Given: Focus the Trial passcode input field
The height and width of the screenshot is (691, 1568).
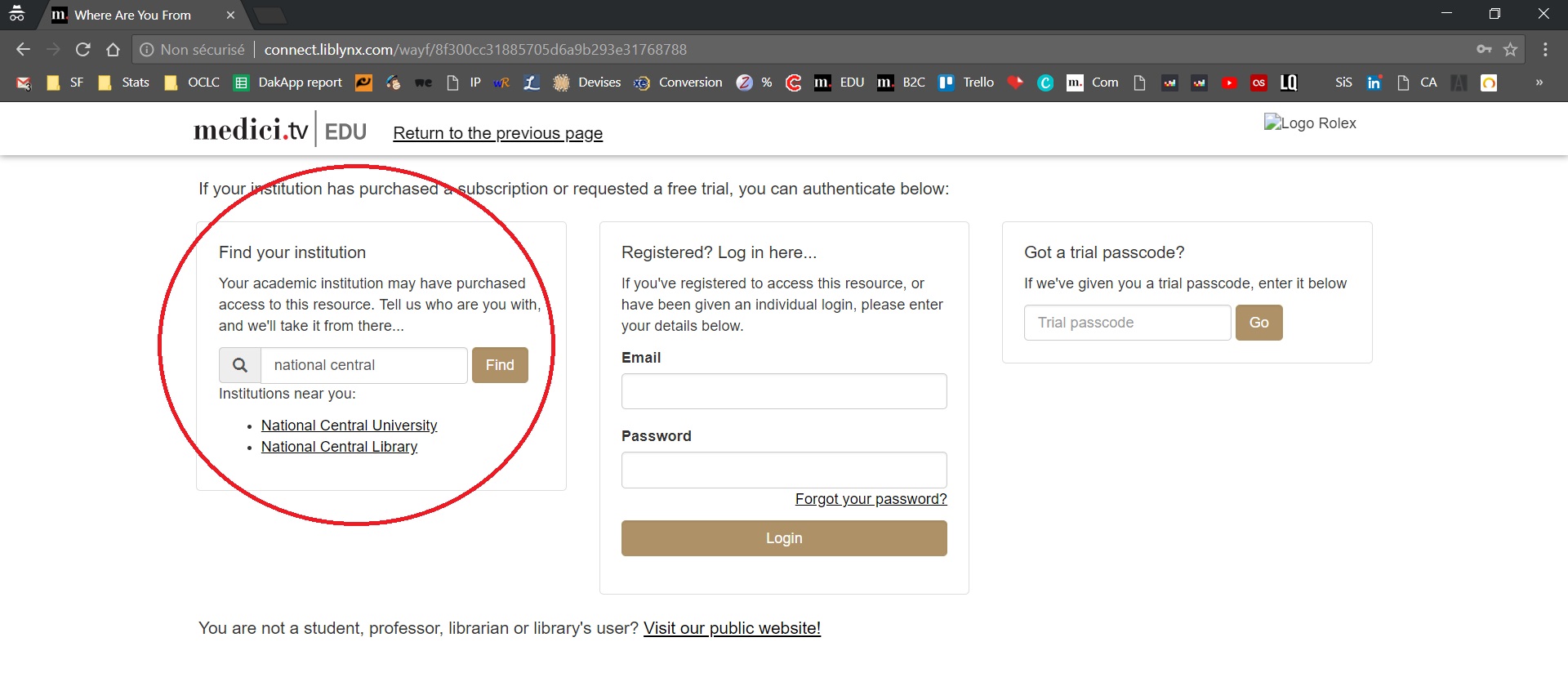Looking at the screenshot, I should point(1127,323).
